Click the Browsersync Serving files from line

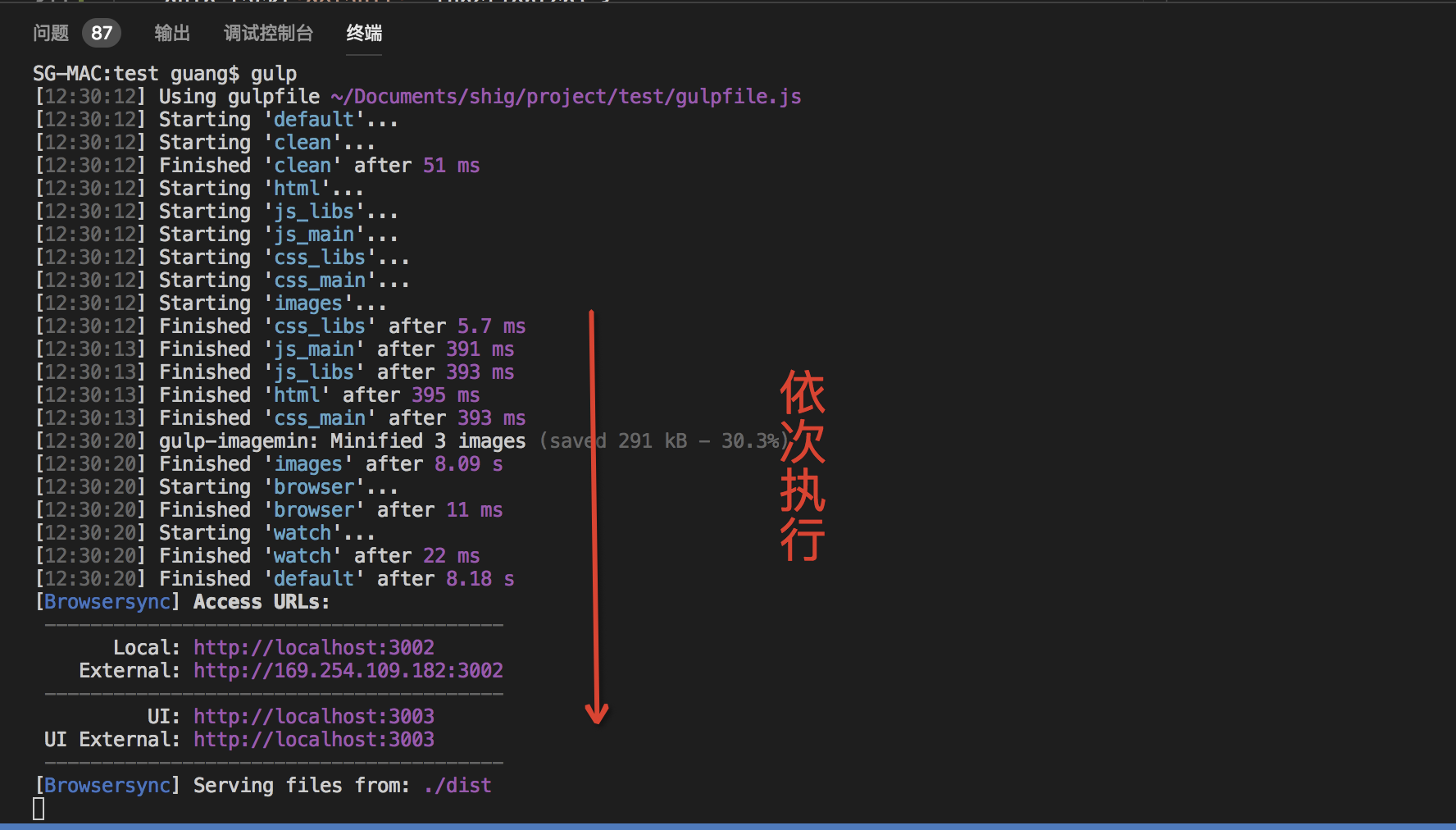tap(262, 786)
